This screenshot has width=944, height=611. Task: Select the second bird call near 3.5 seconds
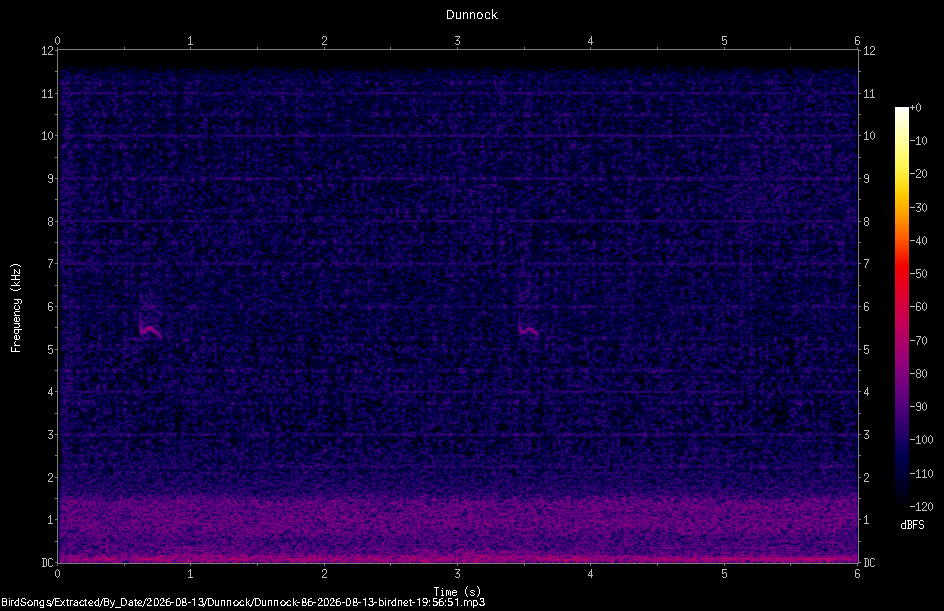[x=528, y=329]
